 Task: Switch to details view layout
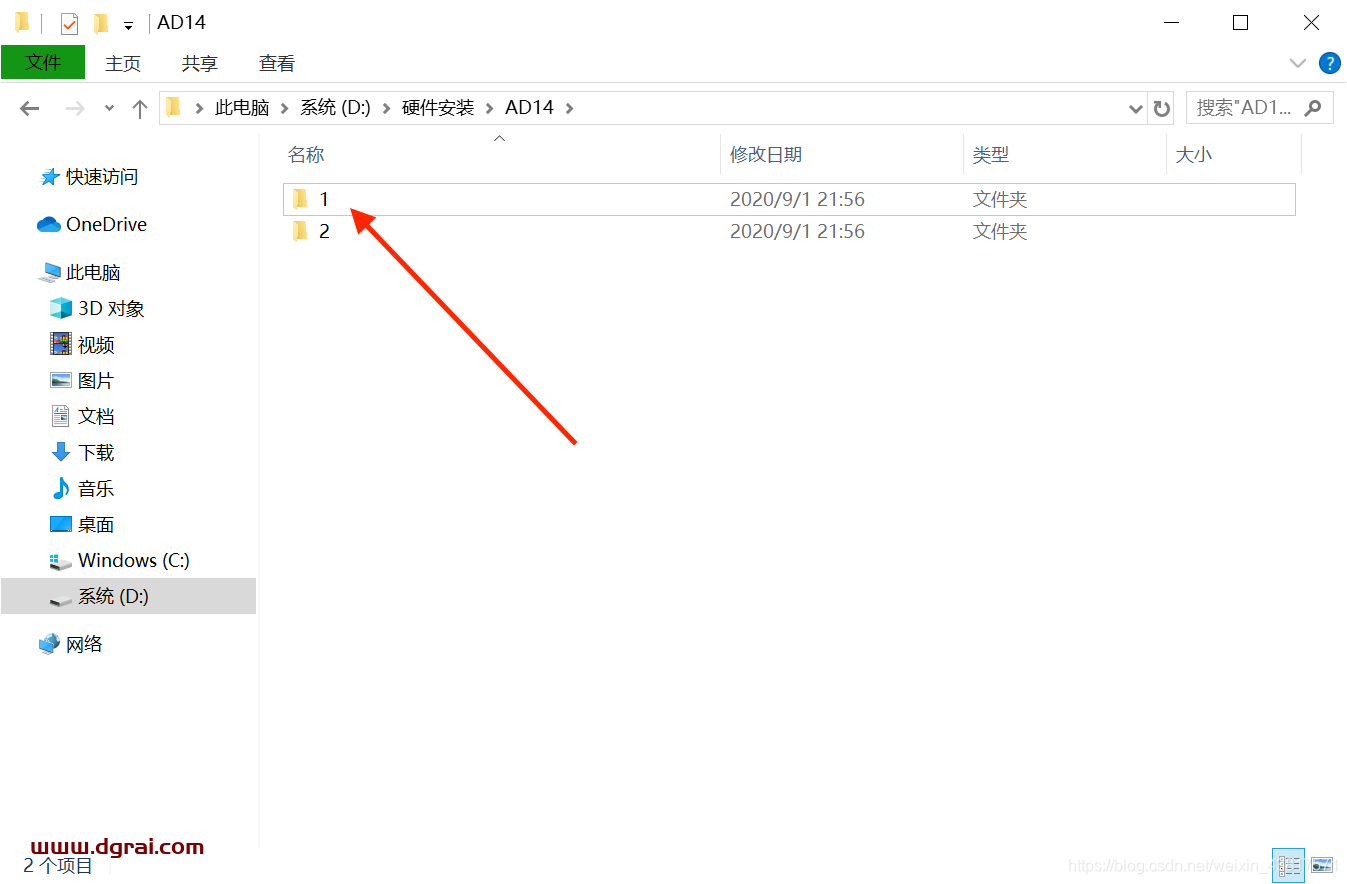1288,866
